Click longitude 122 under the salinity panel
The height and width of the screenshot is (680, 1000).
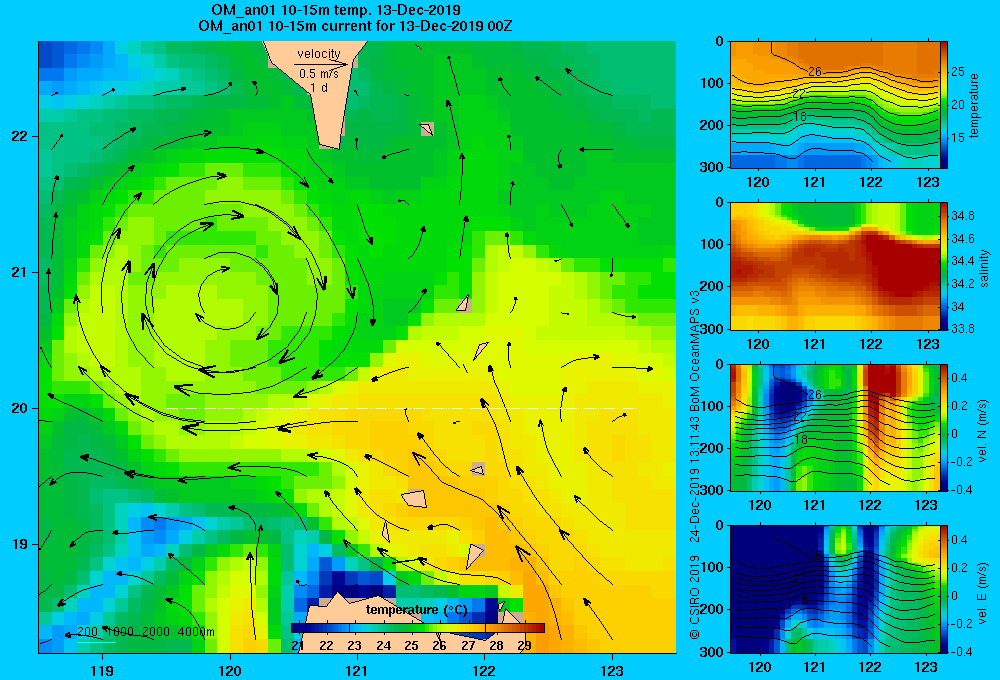pyautogui.click(x=871, y=344)
